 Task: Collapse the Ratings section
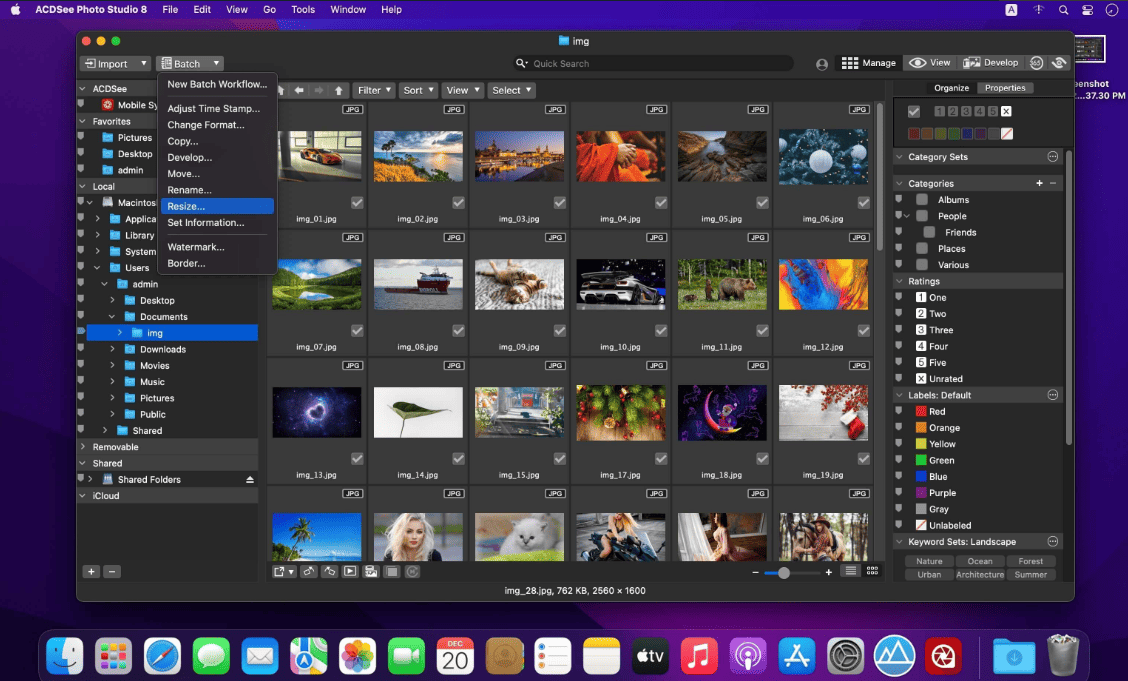click(x=899, y=282)
